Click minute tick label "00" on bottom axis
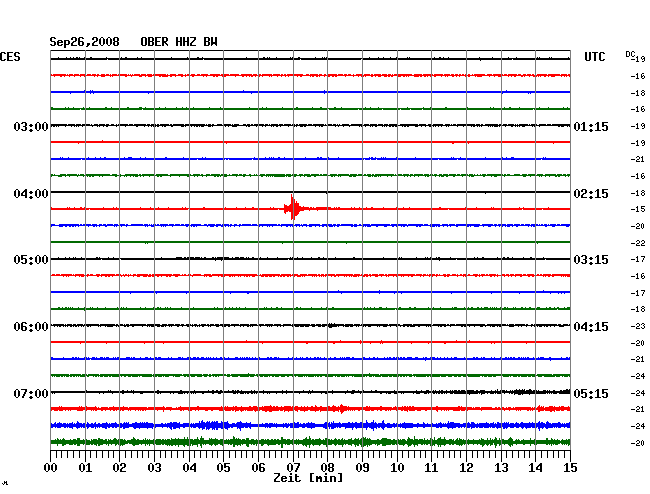Screen dimensions: 650x494 (x=51, y=468)
